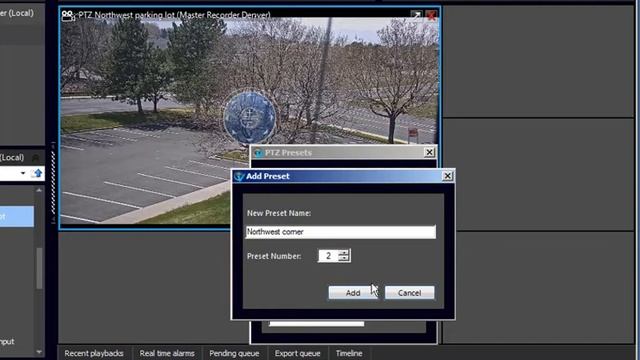Screen dimensions: 640x360
Task: Click the left panel scrollbar down arrow
Action: coord(39,351)
